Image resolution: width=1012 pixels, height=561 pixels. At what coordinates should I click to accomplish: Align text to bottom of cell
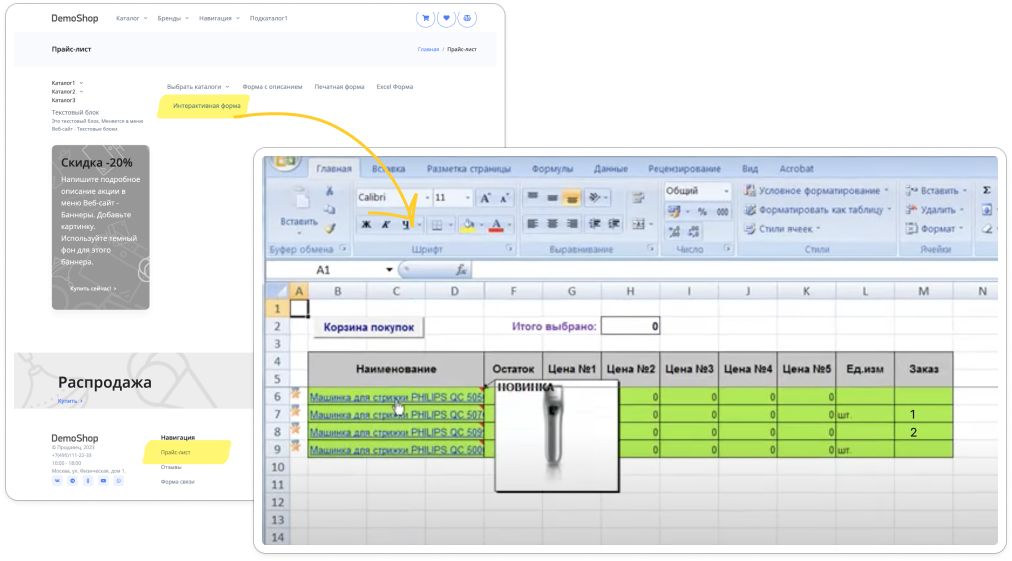pos(572,197)
